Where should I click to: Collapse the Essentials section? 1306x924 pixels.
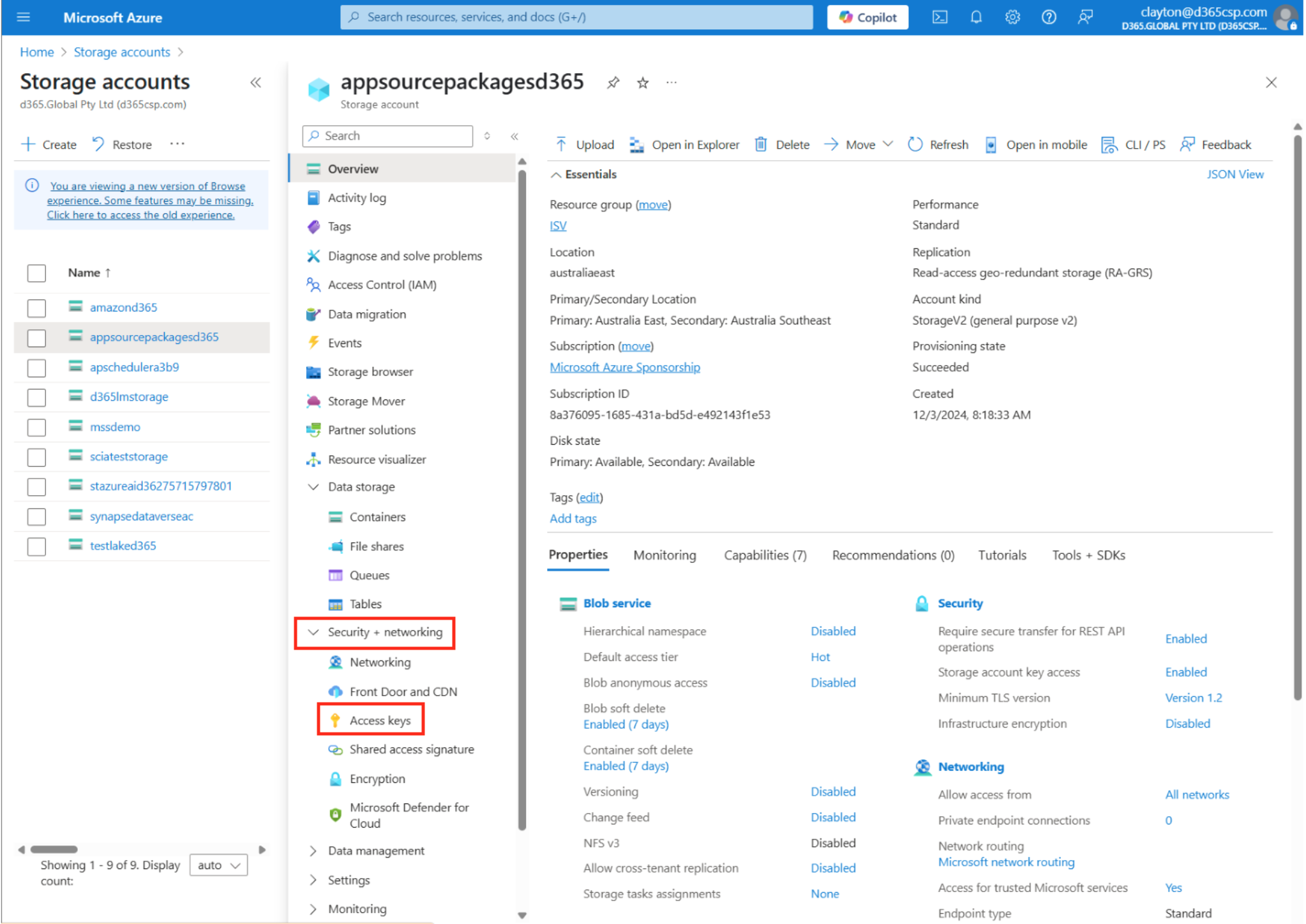pyautogui.click(x=556, y=175)
